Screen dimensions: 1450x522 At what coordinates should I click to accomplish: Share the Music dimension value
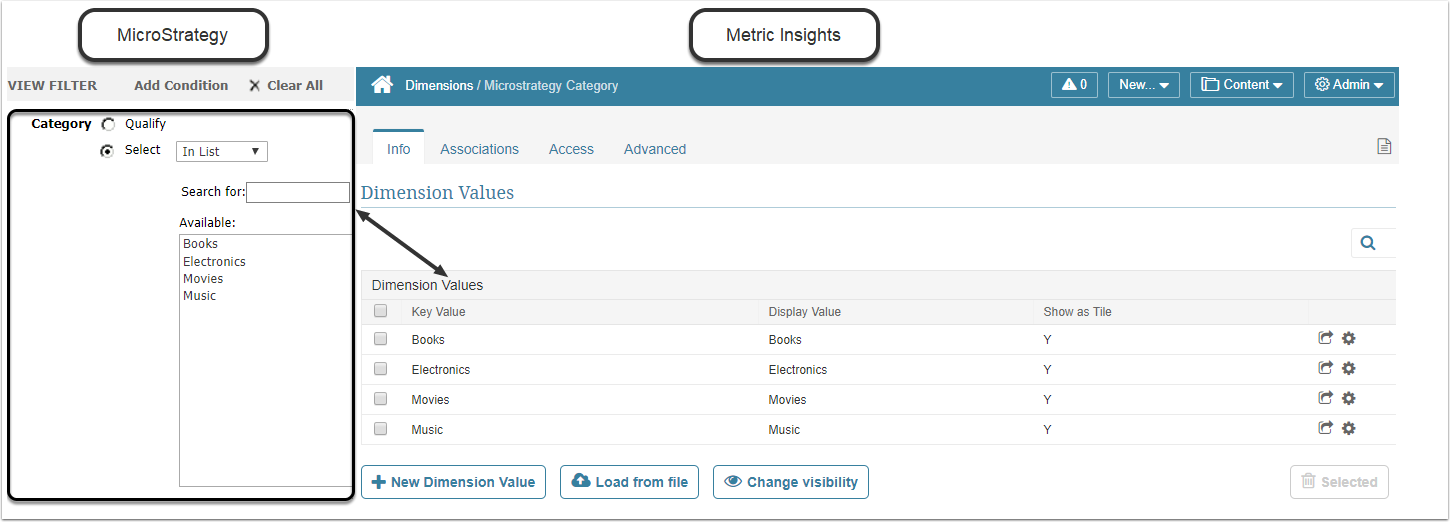click(1325, 428)
